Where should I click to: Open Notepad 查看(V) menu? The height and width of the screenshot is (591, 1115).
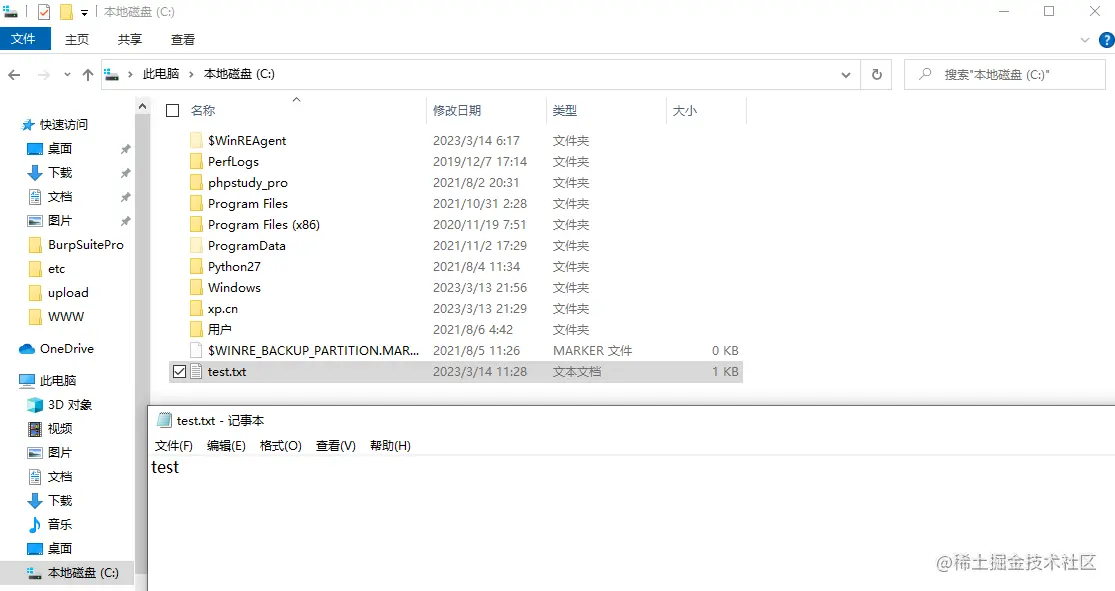point(336,446)
